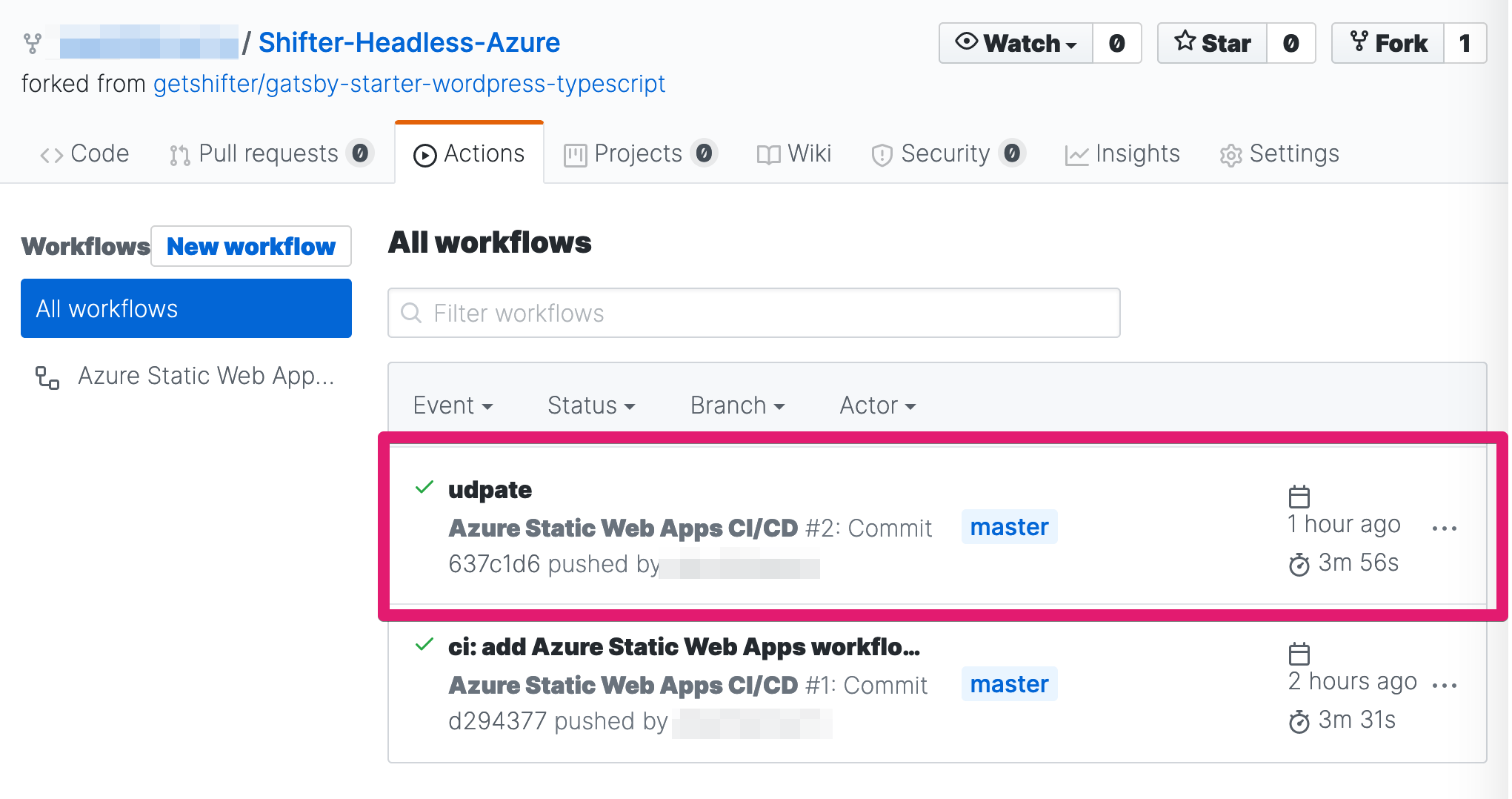Click Azure Static Web Apps CI/CD #1 workflow name
The width and height of the screenshot is (1512, 799).
623,685
